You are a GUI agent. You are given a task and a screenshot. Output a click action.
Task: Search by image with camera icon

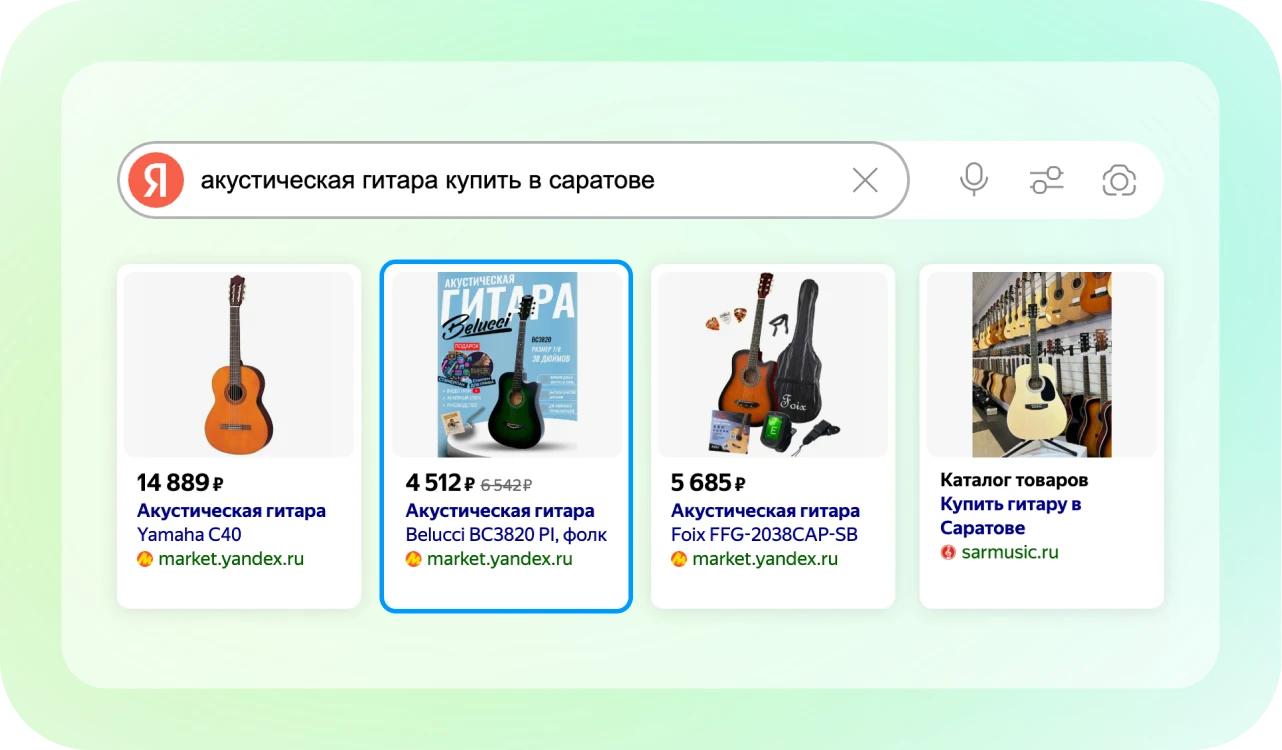pyautogui.click(x=1119, y=180)
